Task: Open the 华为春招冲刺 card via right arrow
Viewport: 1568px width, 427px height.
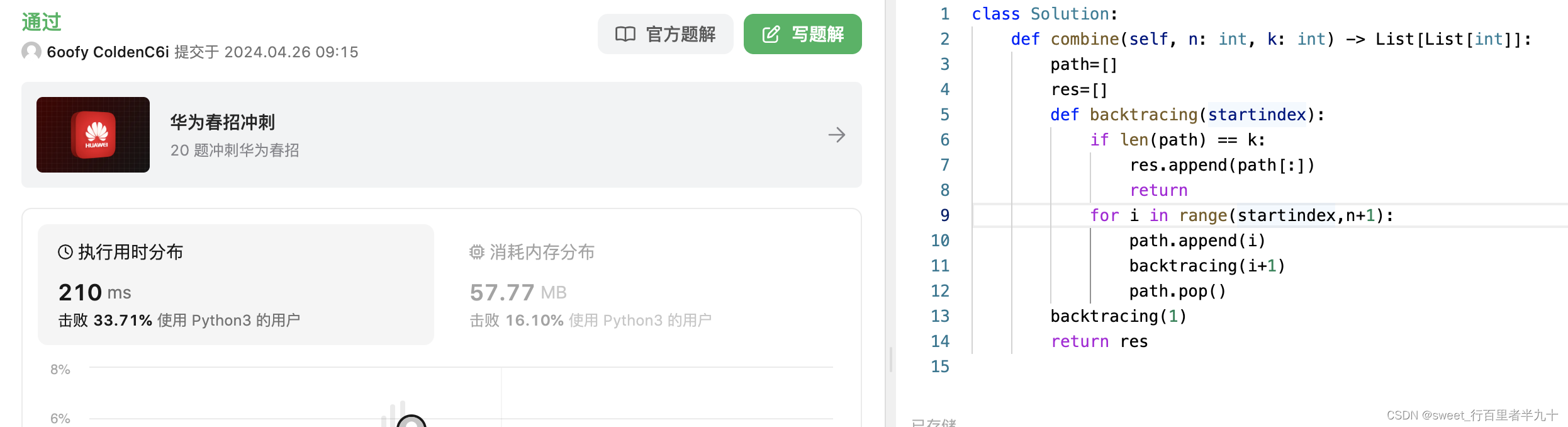Action: coord(837,134)
